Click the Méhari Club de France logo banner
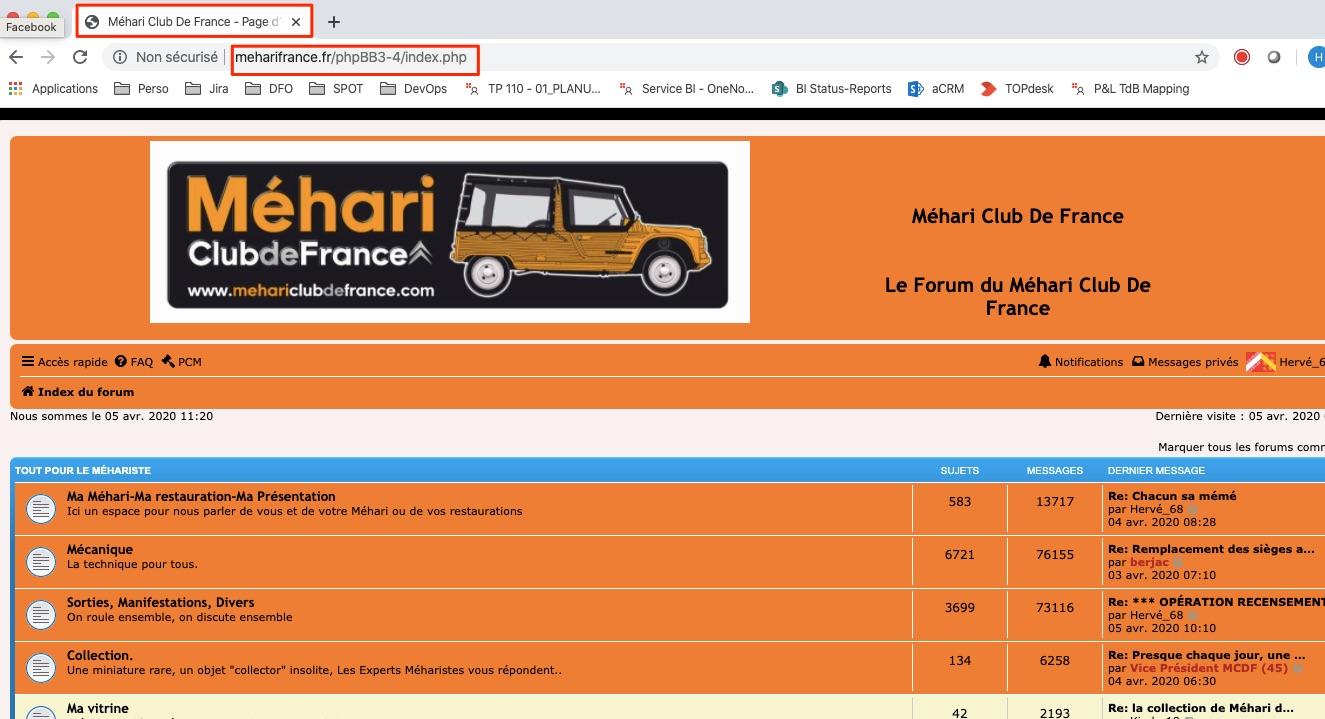 (x=449, y=232)
